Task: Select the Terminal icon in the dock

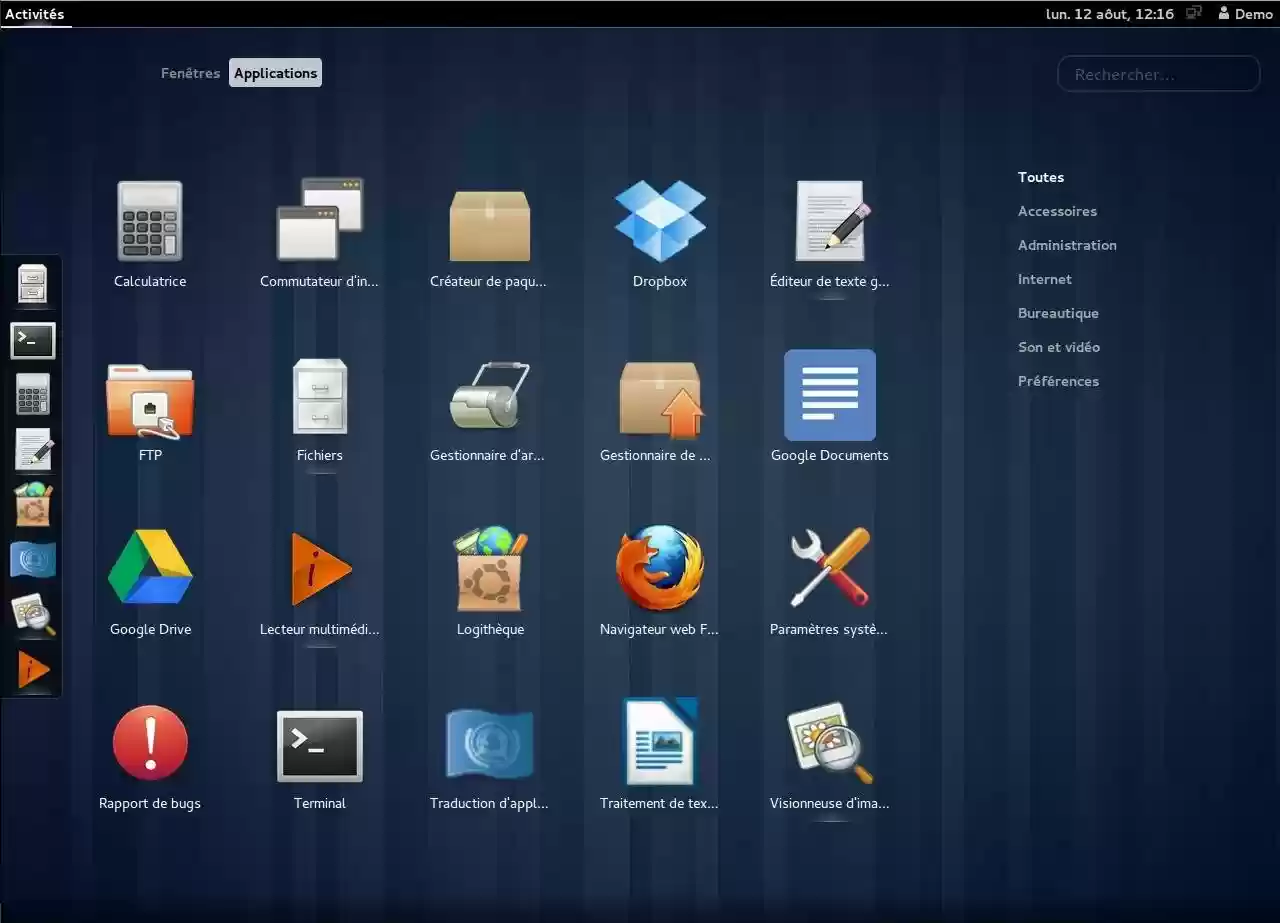Action: coord(32,340)
